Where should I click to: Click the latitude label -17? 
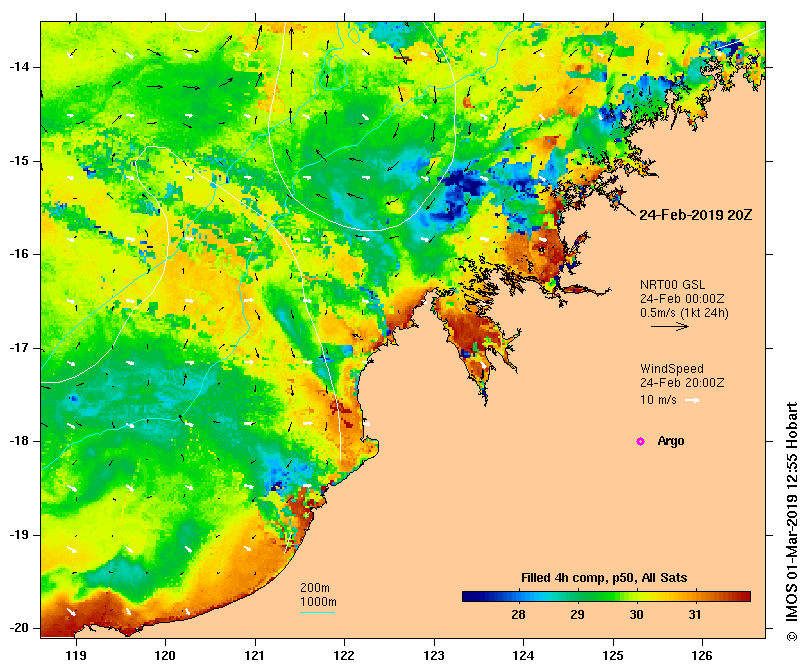tap(19, 348)
